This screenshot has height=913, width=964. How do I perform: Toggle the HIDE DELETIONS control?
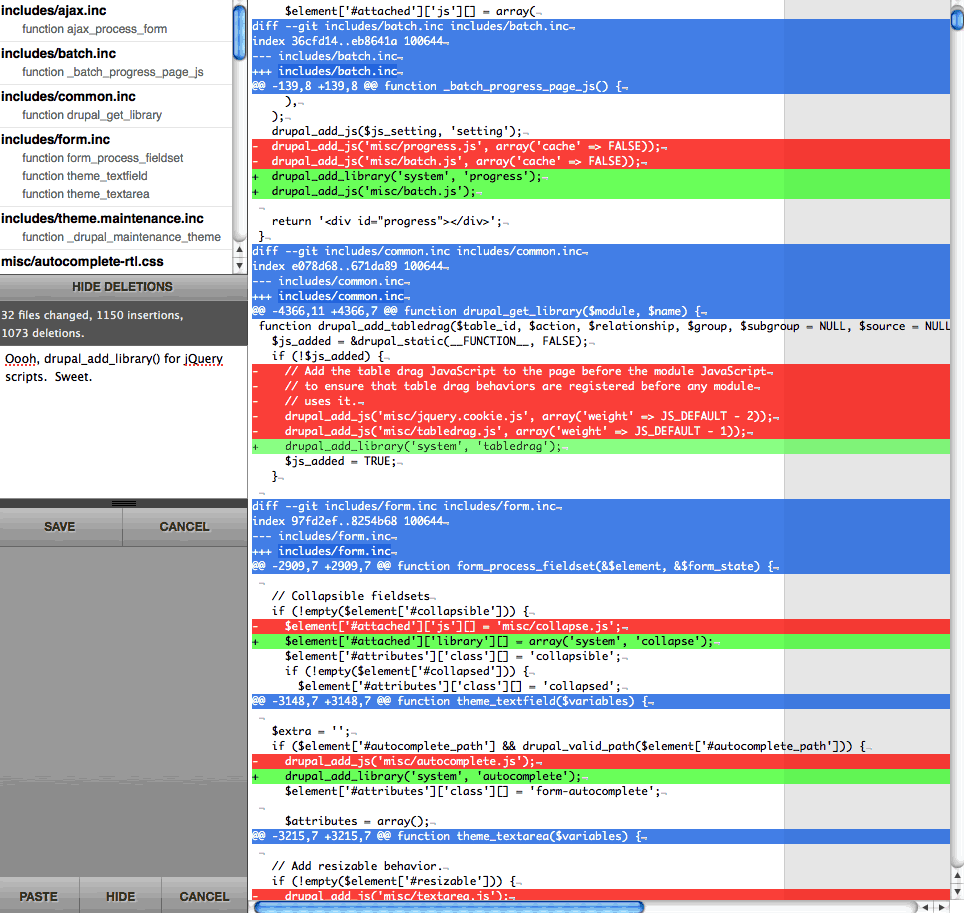[122, 287]
